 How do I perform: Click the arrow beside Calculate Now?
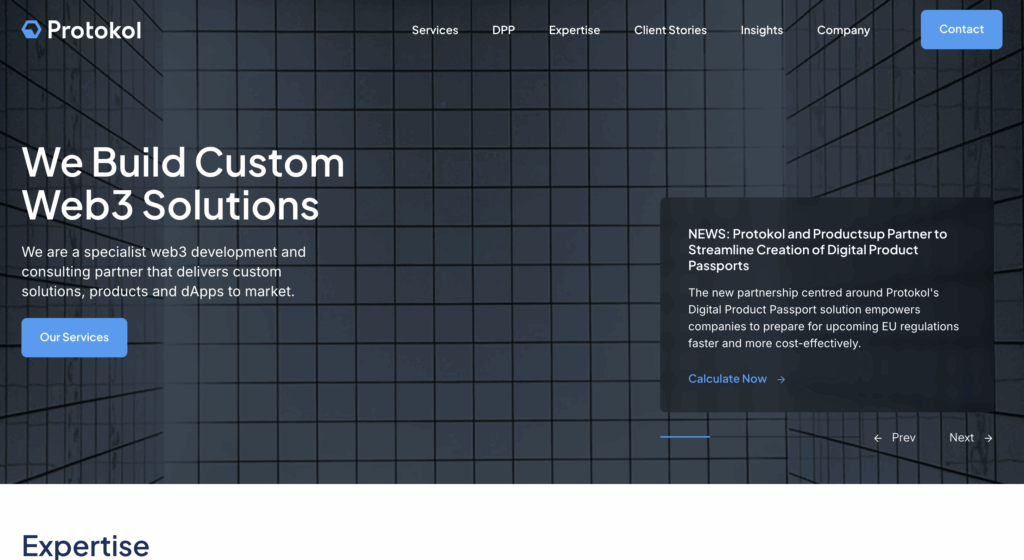[781, 379]
